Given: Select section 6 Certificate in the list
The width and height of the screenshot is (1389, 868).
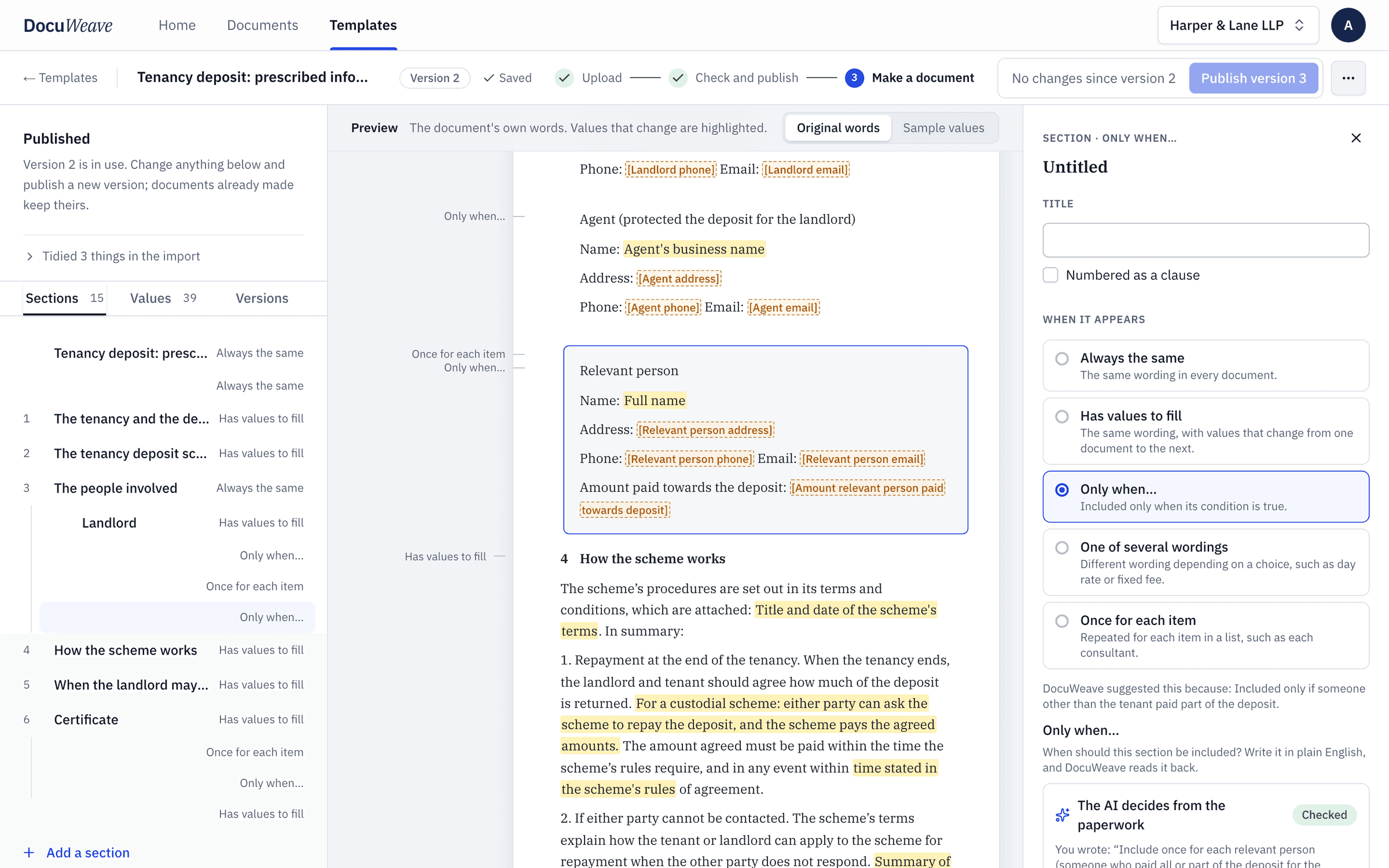Looking at the screenshot, I should pos(163,719).
